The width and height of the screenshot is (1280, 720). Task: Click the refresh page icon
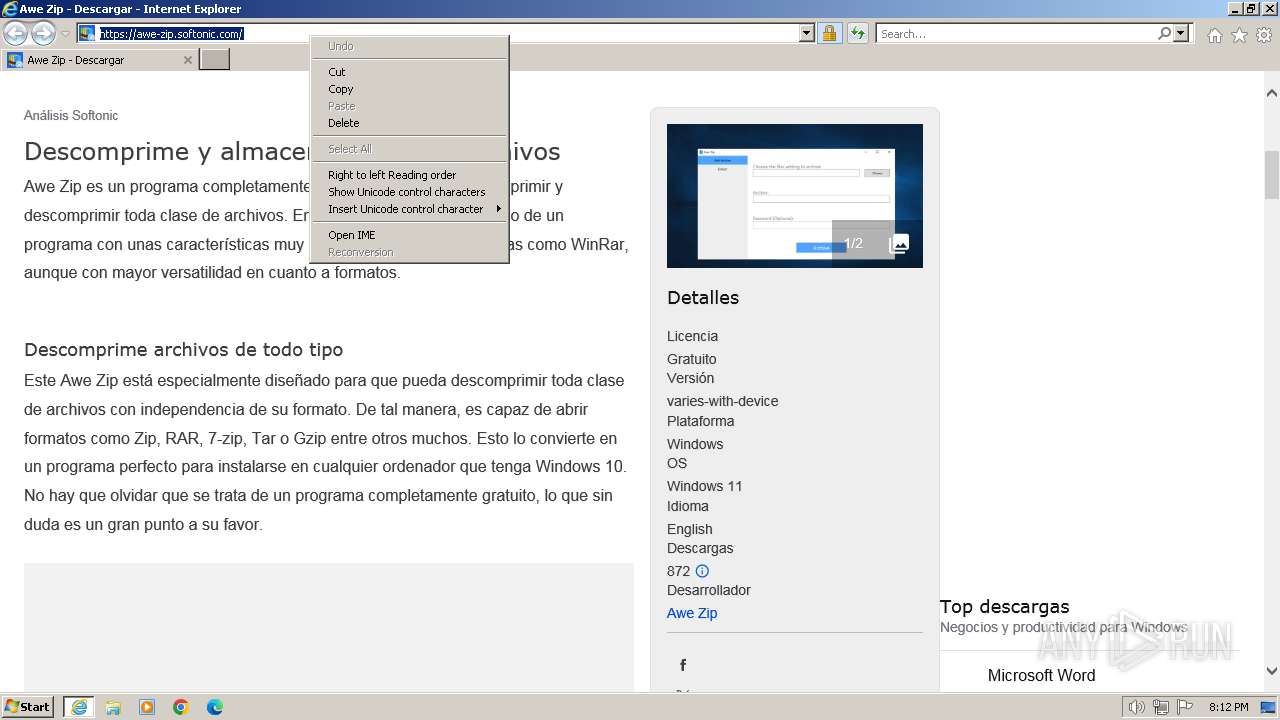click(857, 33)
